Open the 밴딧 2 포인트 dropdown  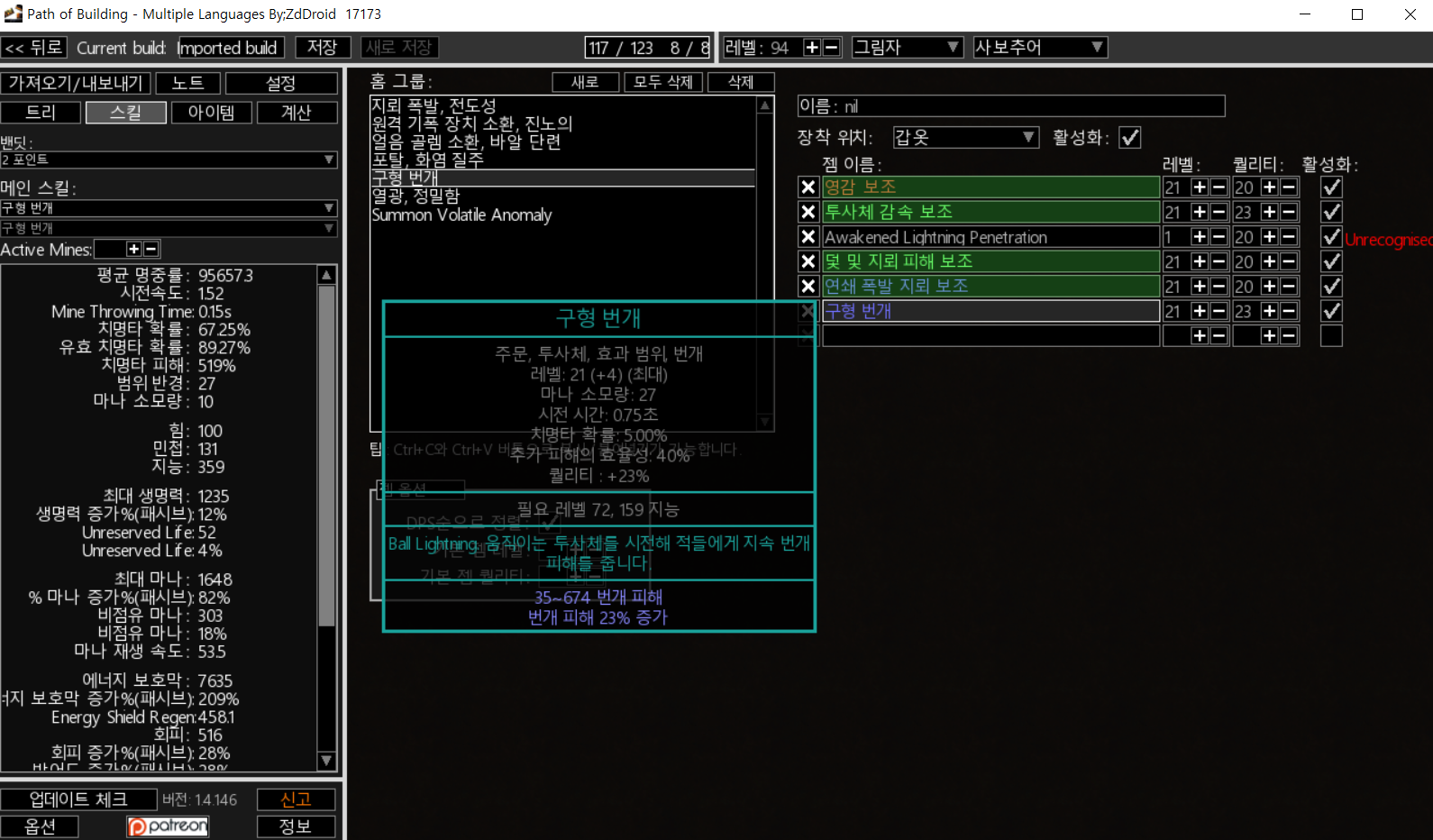(169, 160)
